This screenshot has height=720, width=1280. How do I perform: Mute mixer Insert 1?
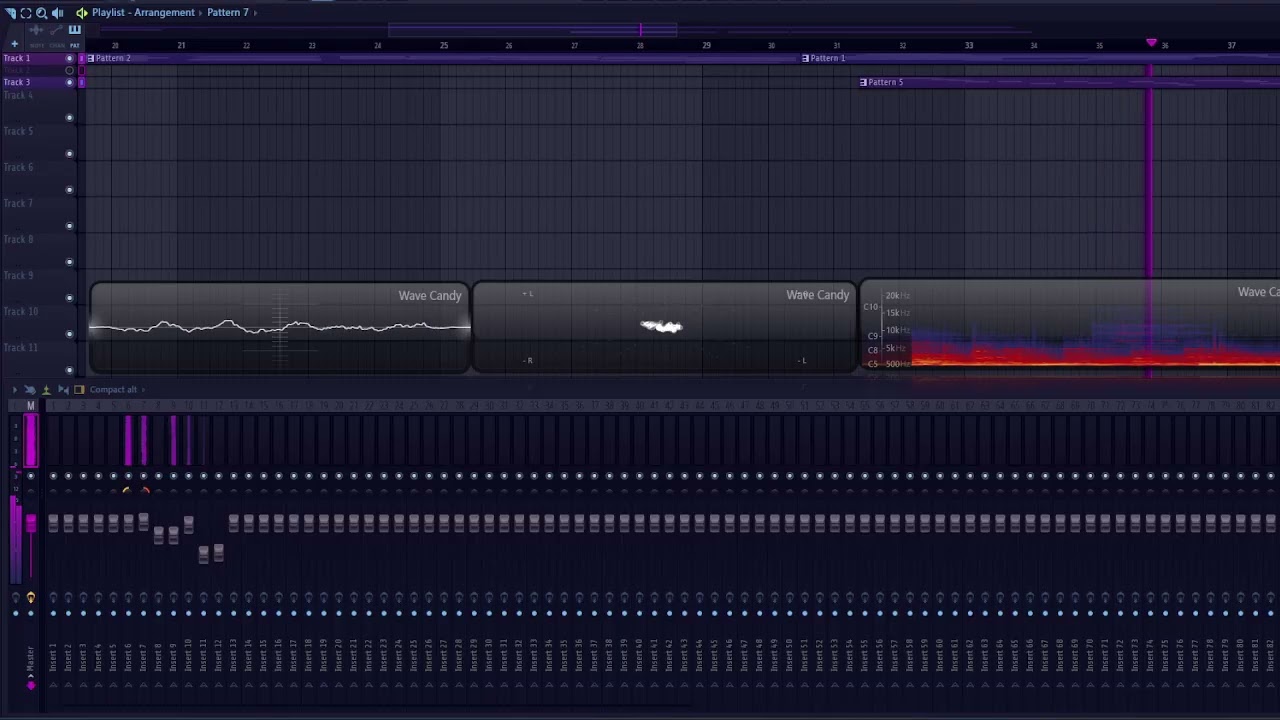pos(53,476)
